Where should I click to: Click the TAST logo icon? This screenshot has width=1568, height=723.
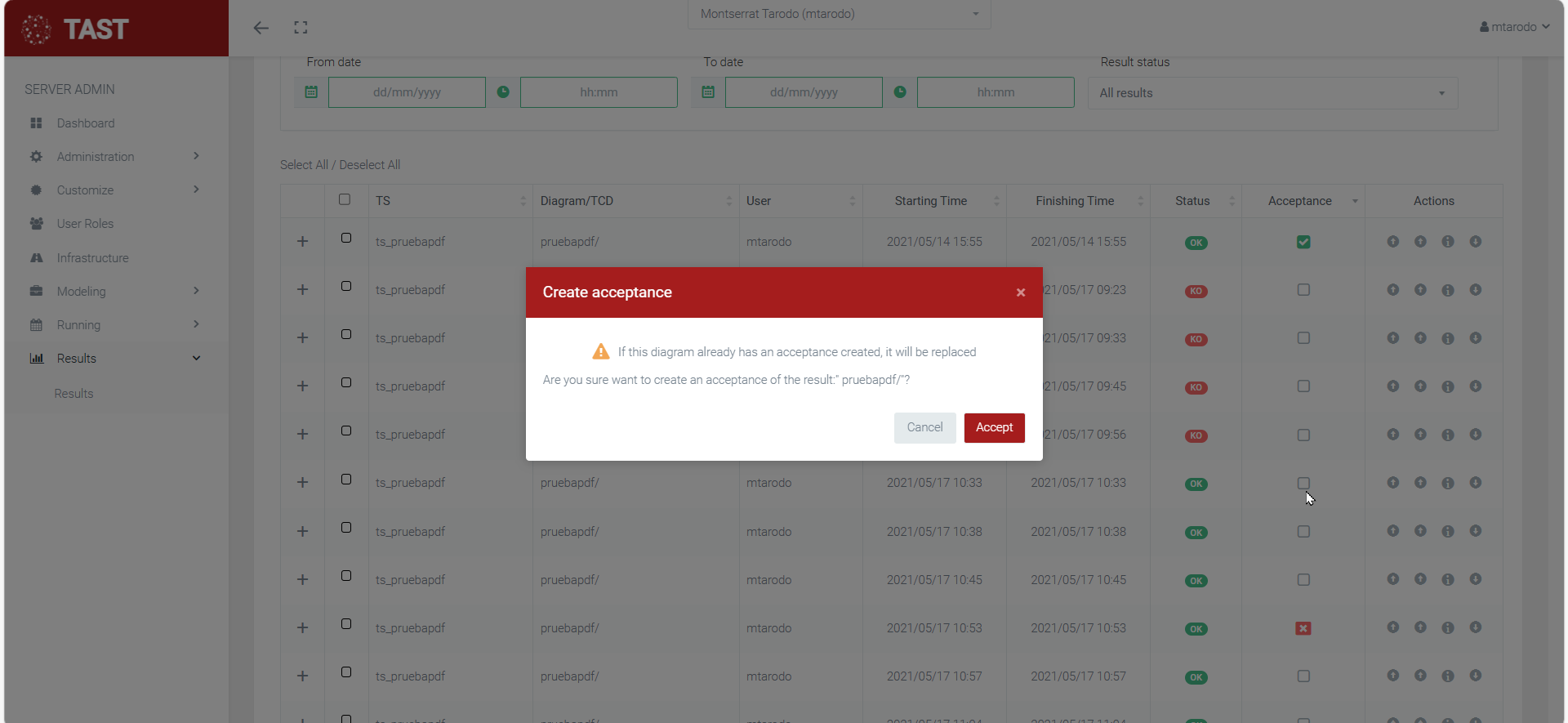pos(36,29)
